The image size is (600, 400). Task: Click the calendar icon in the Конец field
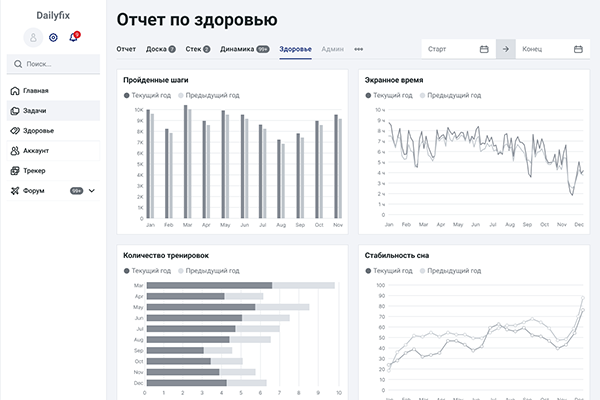click(578, 49)
